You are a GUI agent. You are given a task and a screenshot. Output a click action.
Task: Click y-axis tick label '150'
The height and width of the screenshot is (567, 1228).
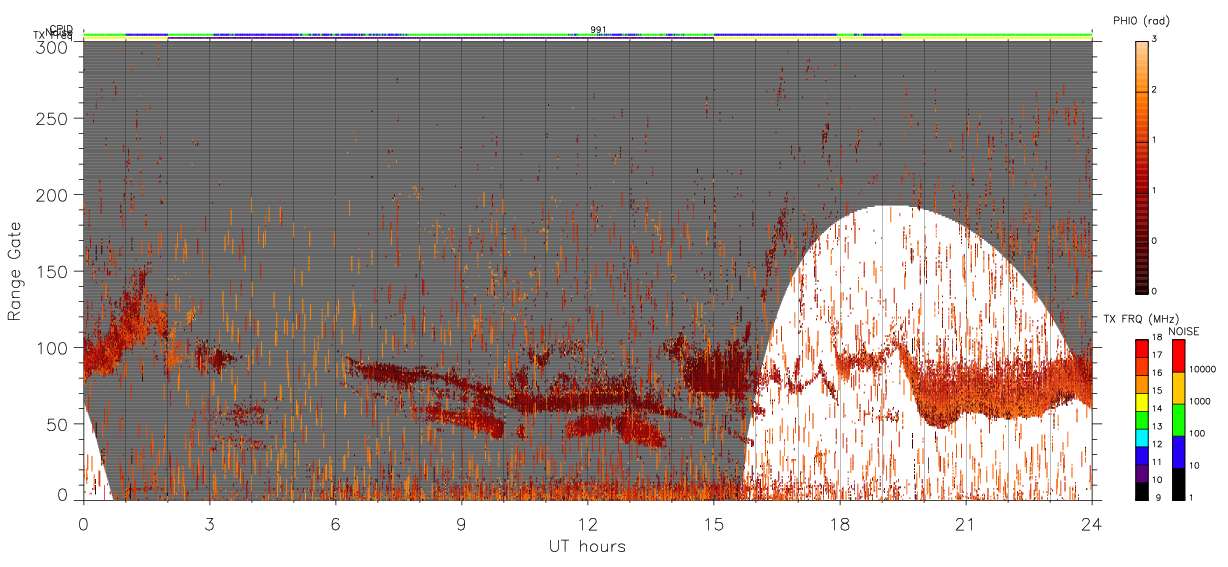pos(54,271)
